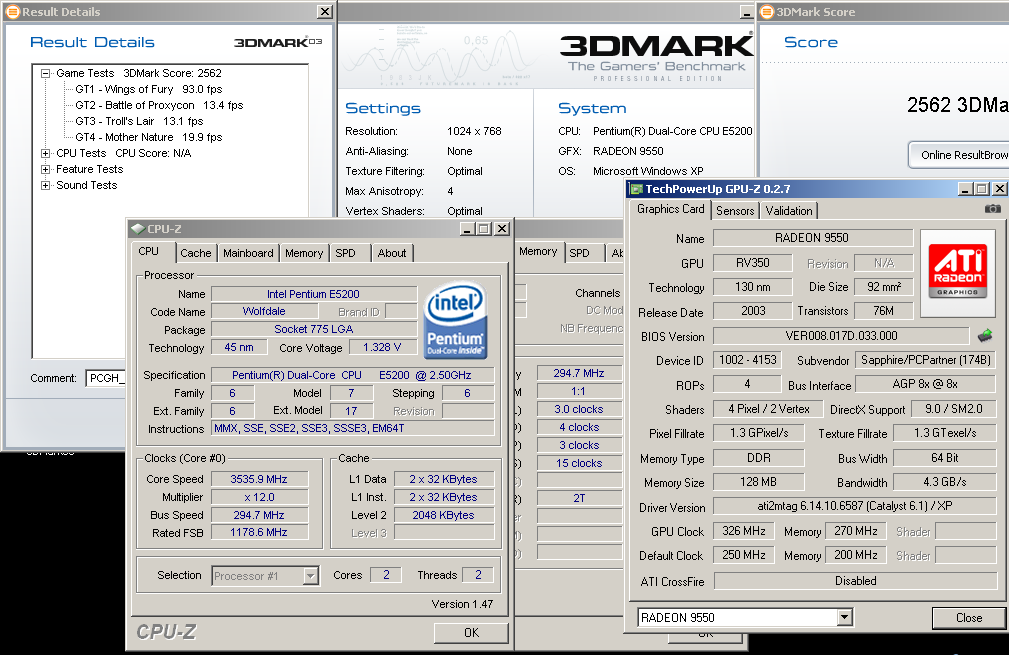Screen dimensions: 1009x655
Task: Select GT1 - Wings of Fury result row
Action: coord(149,89)
